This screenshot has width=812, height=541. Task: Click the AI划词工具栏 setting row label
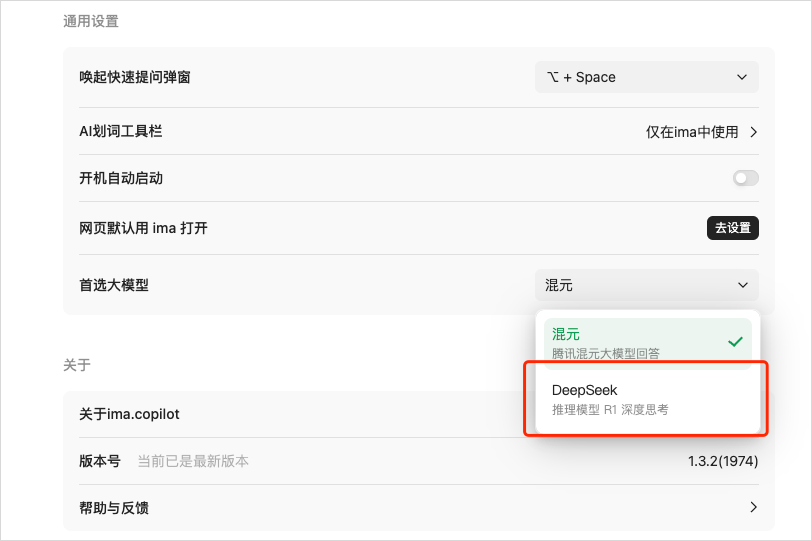[x=121, y=131]
